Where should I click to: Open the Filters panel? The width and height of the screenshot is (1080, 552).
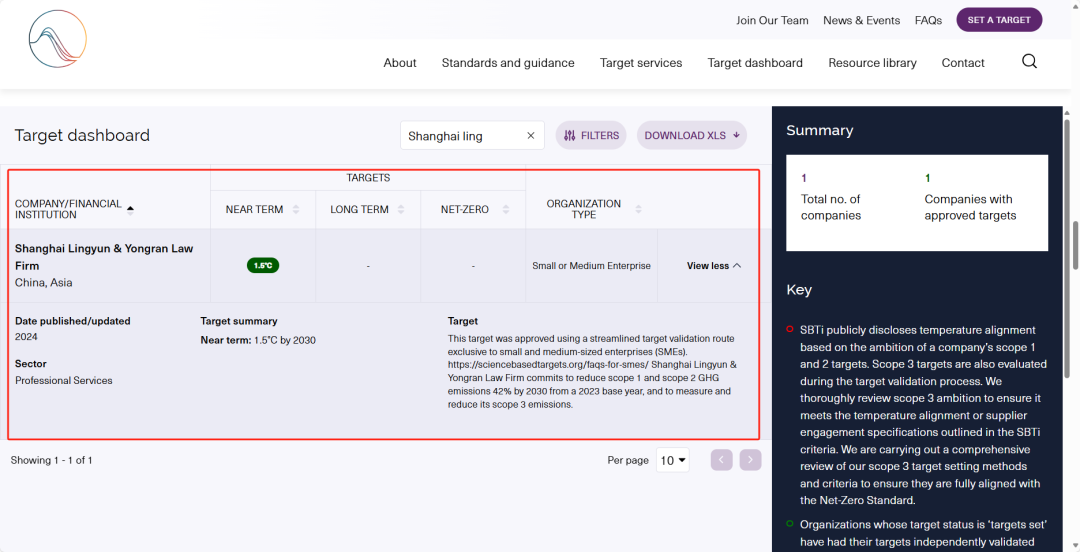(x=591, y=136)
